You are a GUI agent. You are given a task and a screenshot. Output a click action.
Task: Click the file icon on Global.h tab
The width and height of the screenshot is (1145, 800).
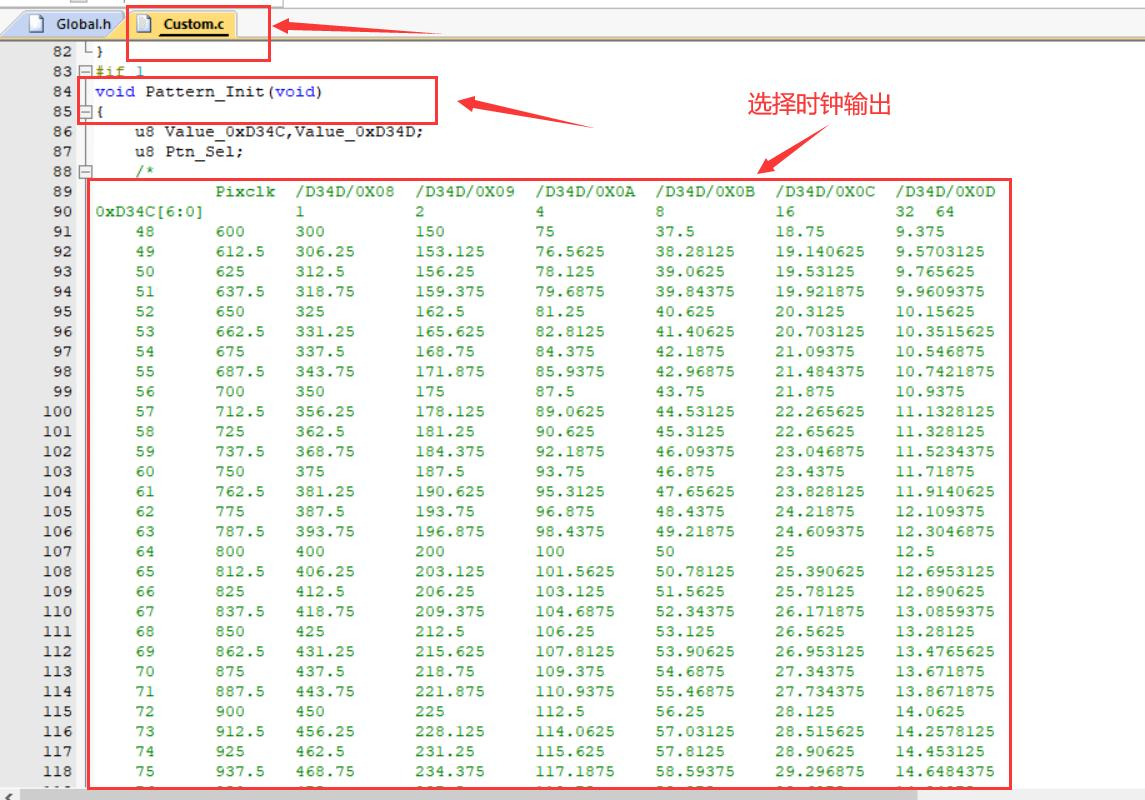tap(37, 23)
